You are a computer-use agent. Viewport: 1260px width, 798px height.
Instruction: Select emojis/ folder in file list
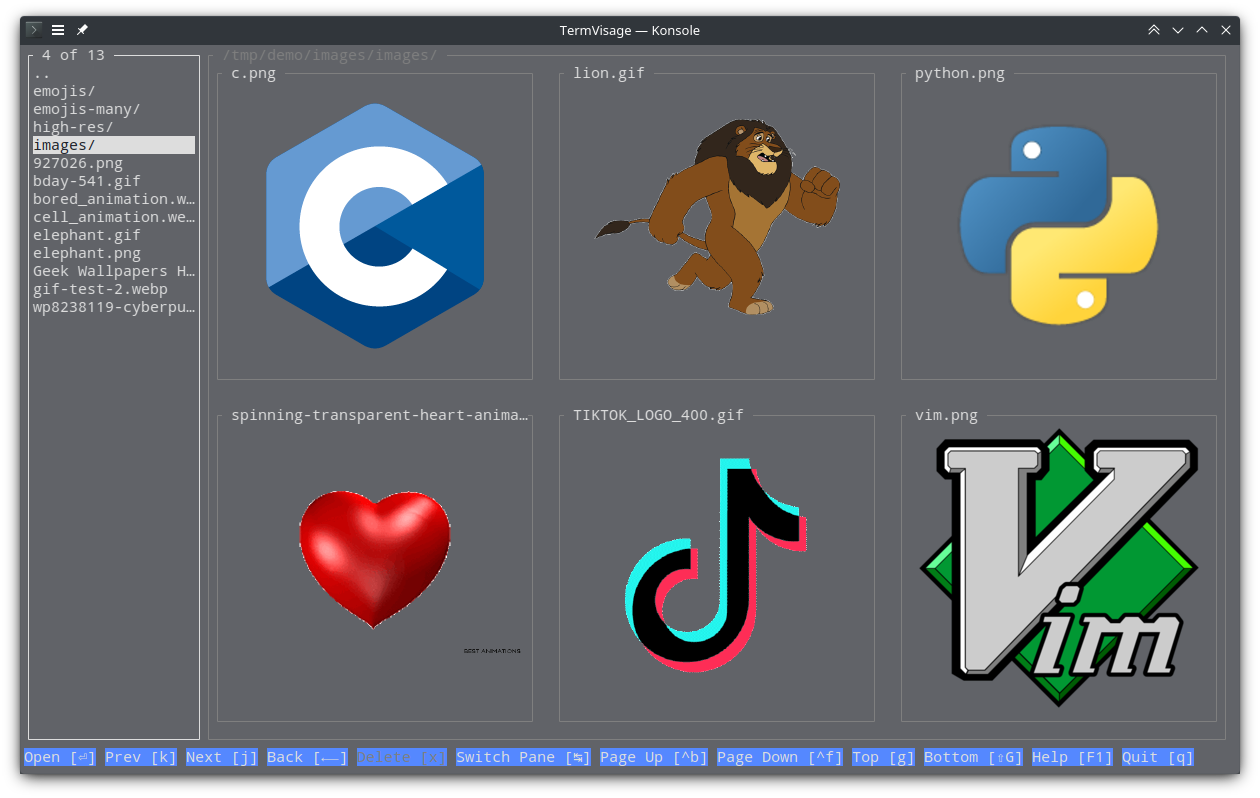click(114, 91)
